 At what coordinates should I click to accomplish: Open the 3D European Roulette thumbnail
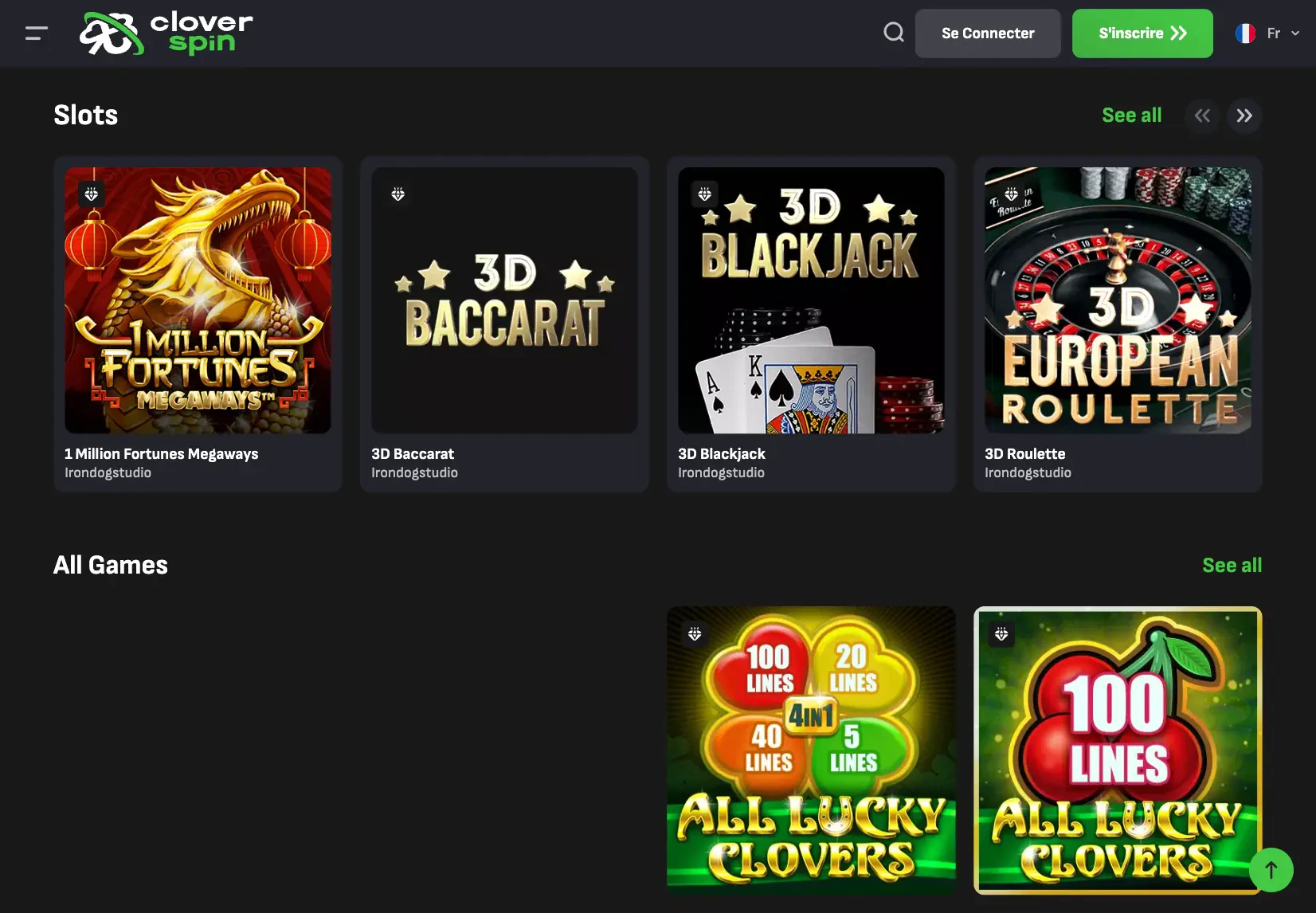(1118, 300)
